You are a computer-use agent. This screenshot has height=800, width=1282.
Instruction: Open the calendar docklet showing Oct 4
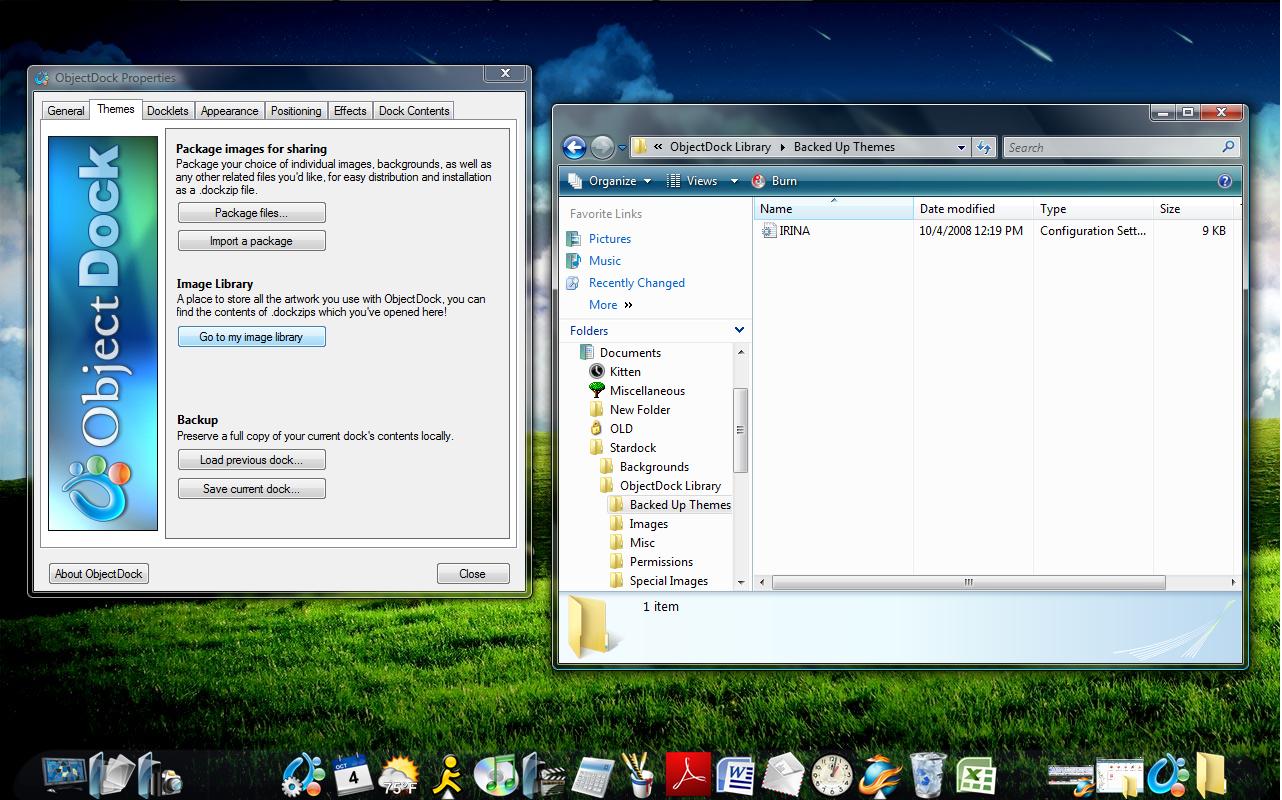pyautogui.click(x=352, y=775)
